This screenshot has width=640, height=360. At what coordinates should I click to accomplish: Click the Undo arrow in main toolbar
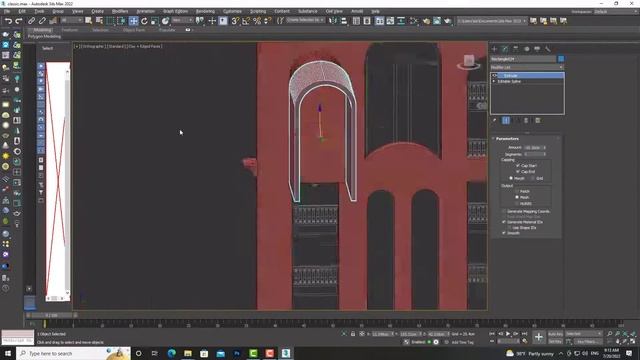8,21
